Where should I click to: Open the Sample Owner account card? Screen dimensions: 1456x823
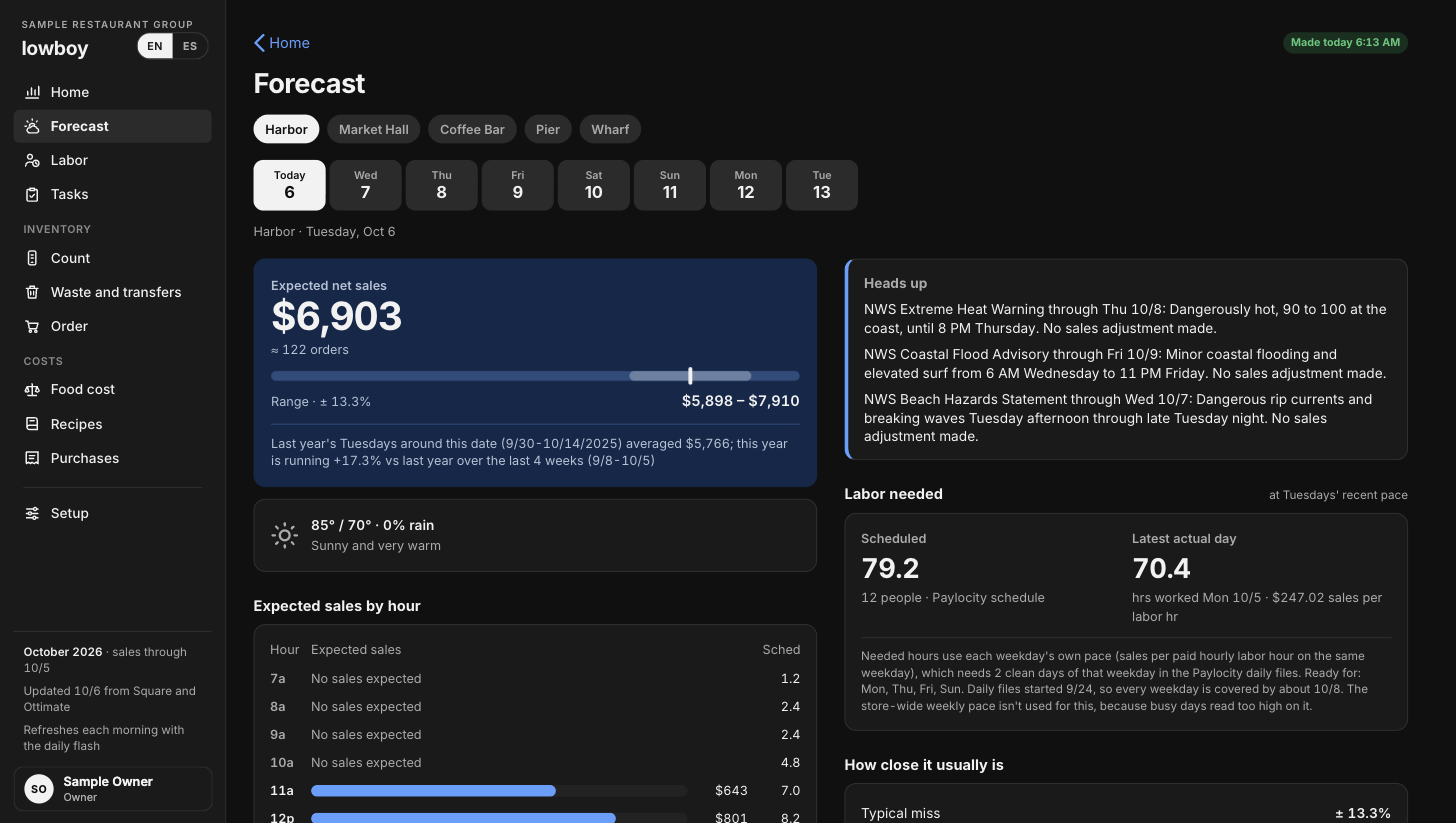tap(112, 789)
